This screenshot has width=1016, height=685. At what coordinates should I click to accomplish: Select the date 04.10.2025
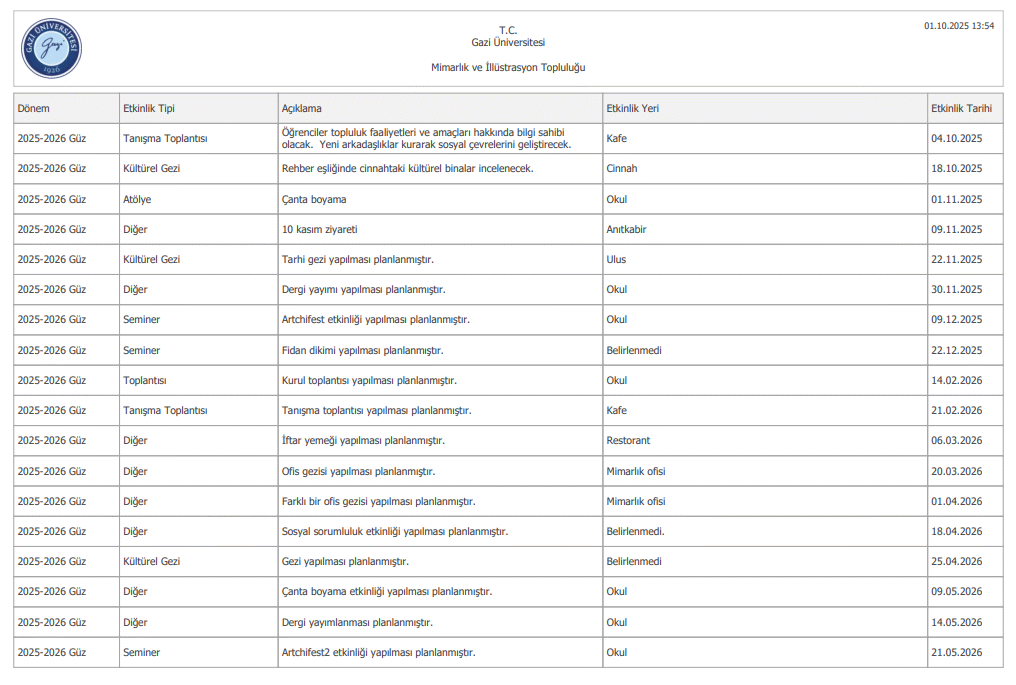point(957,138)
